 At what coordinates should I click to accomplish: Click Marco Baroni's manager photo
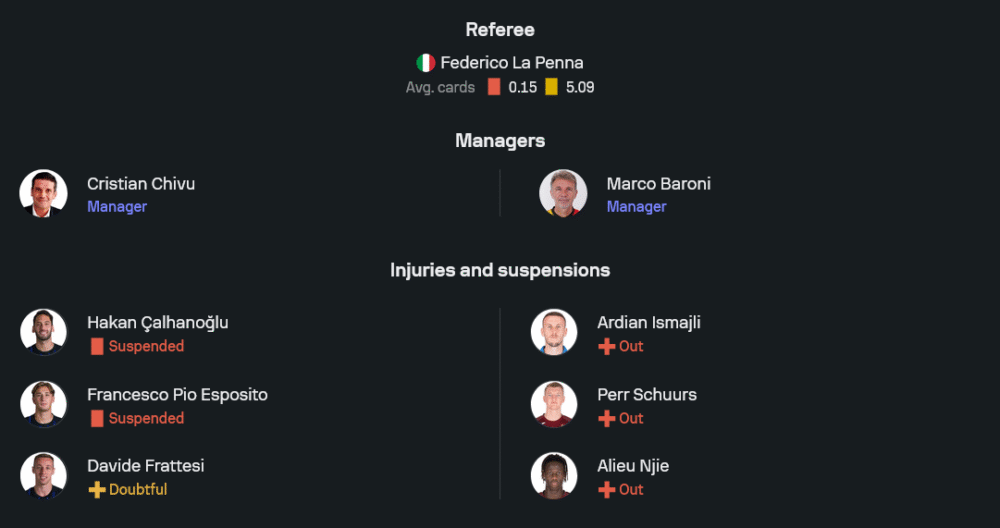point(563,194)
